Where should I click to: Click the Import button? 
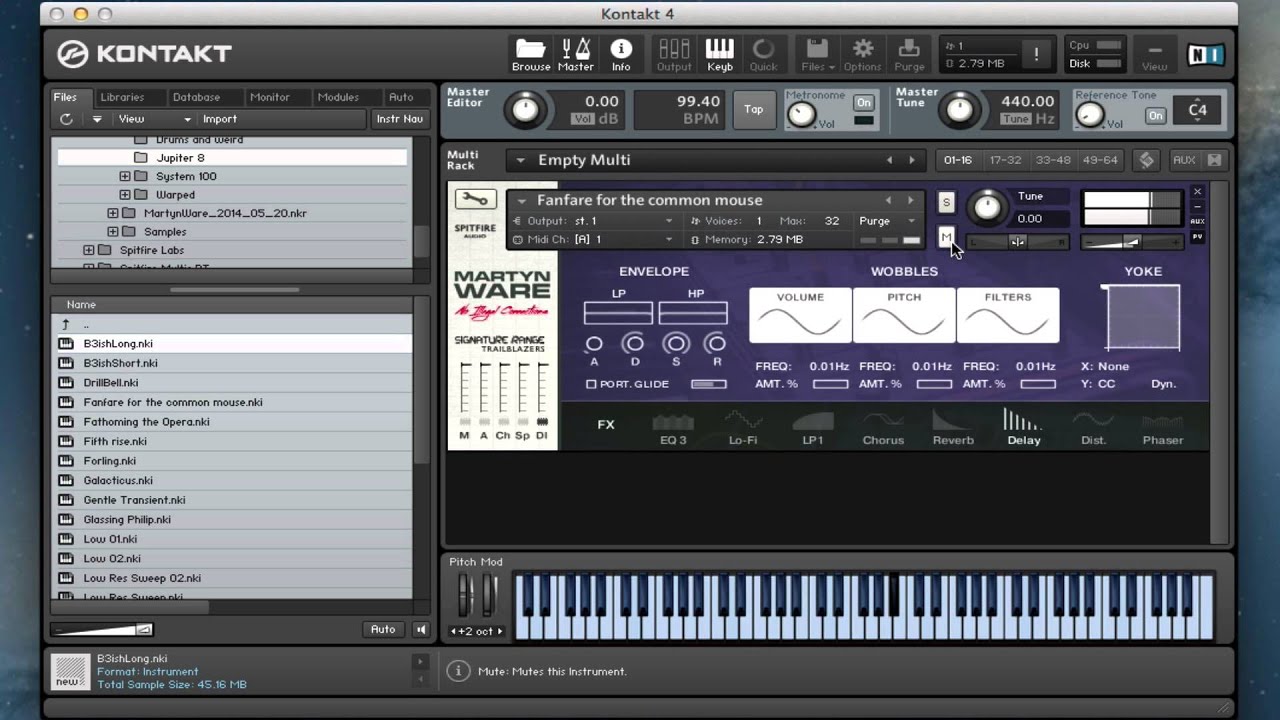tap(219, 119)
